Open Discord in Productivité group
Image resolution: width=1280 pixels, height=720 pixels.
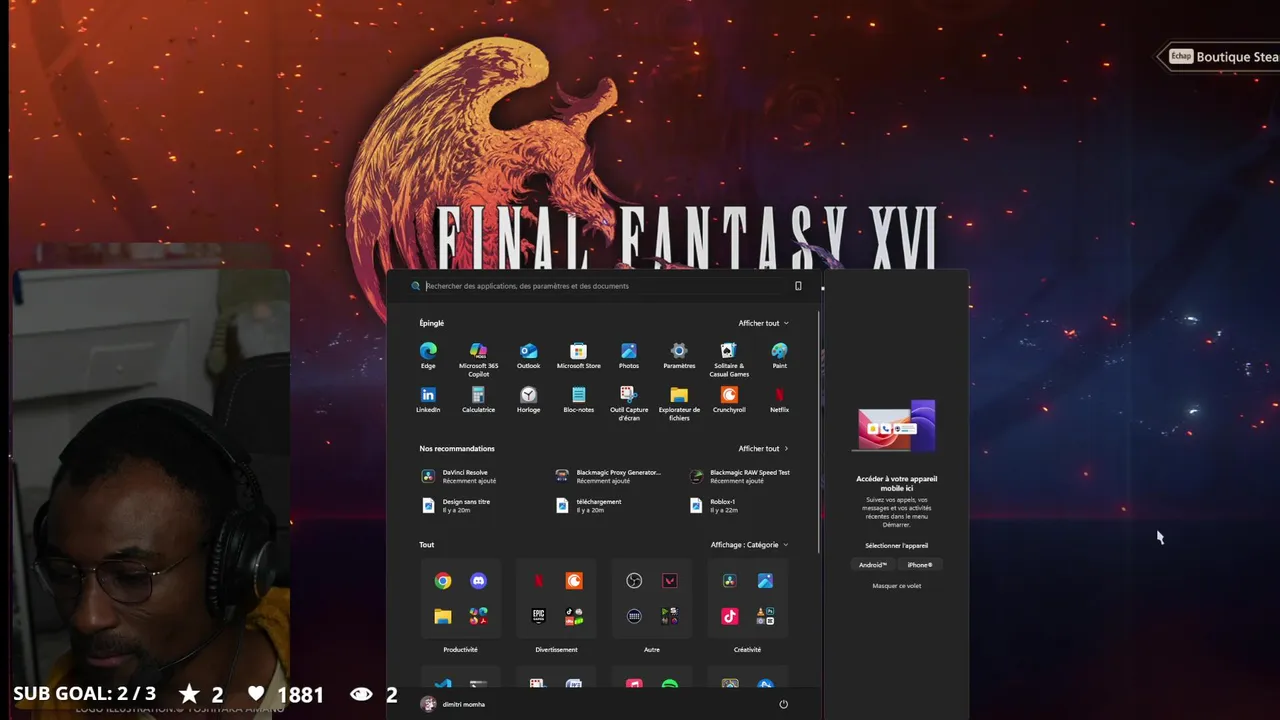click(x=478, y=581)
